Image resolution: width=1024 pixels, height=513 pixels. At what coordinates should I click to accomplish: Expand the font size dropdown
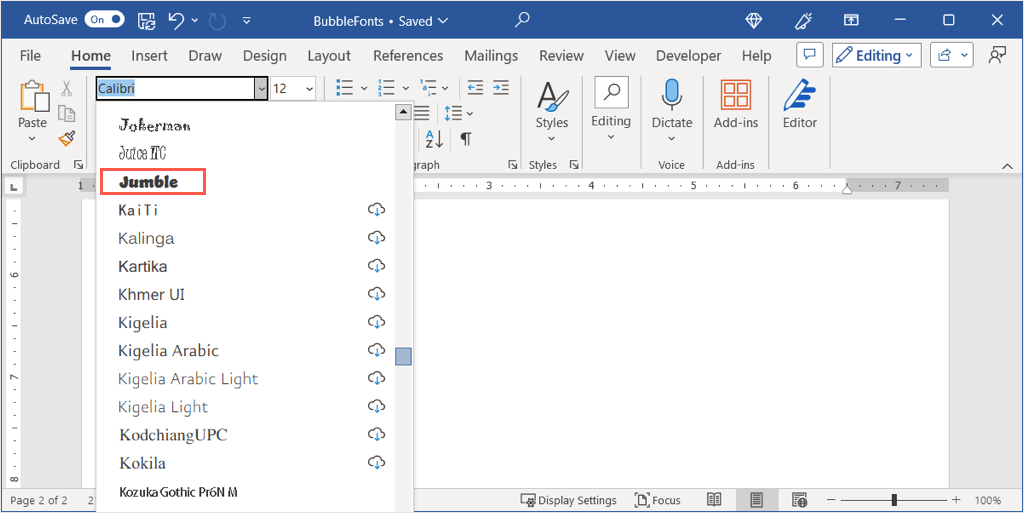309,89
